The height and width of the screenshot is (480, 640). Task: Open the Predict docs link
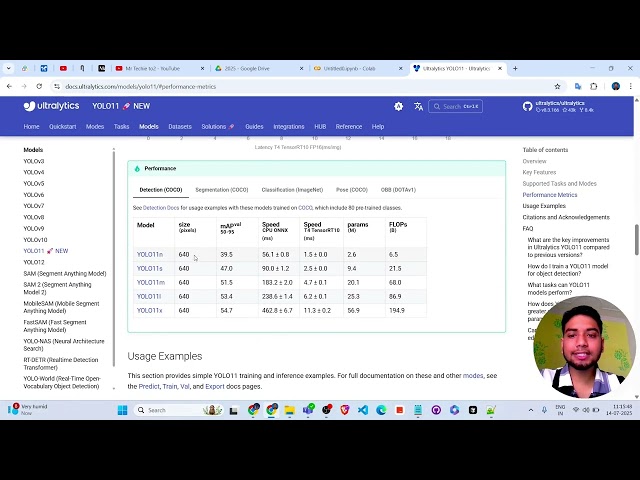coord(149,386)
